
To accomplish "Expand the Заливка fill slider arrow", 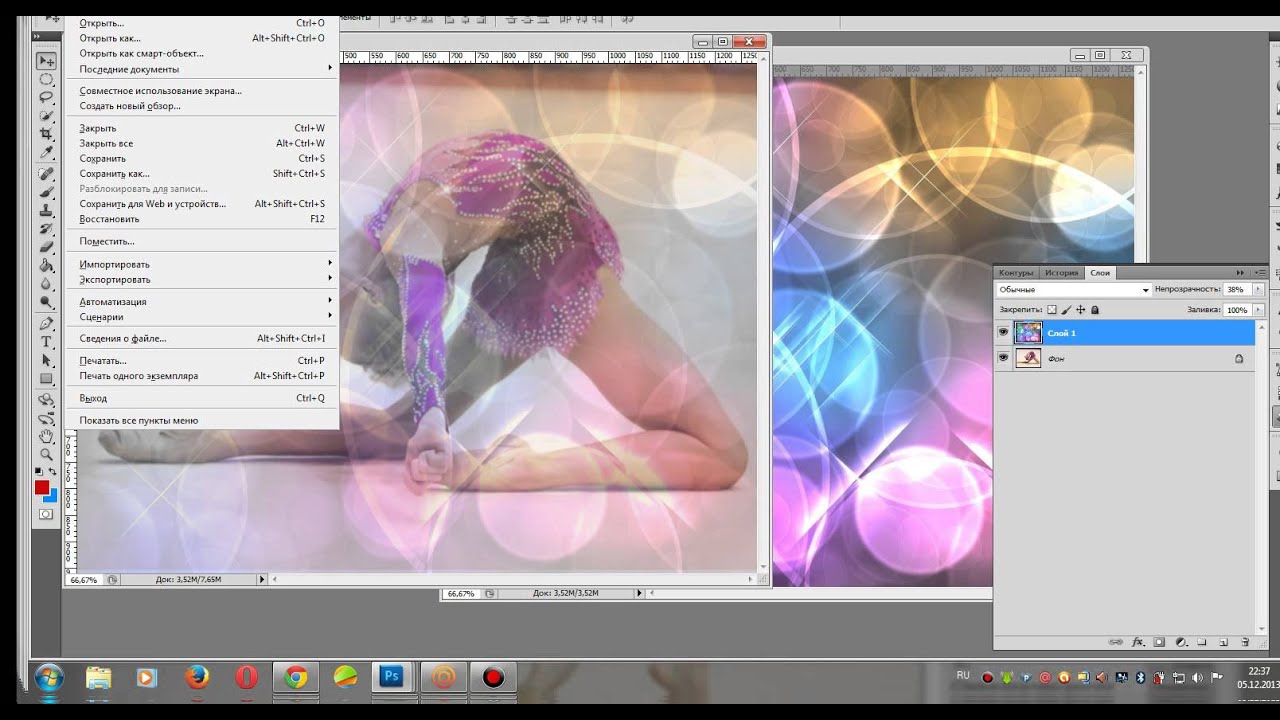I will pos(1258,311).
